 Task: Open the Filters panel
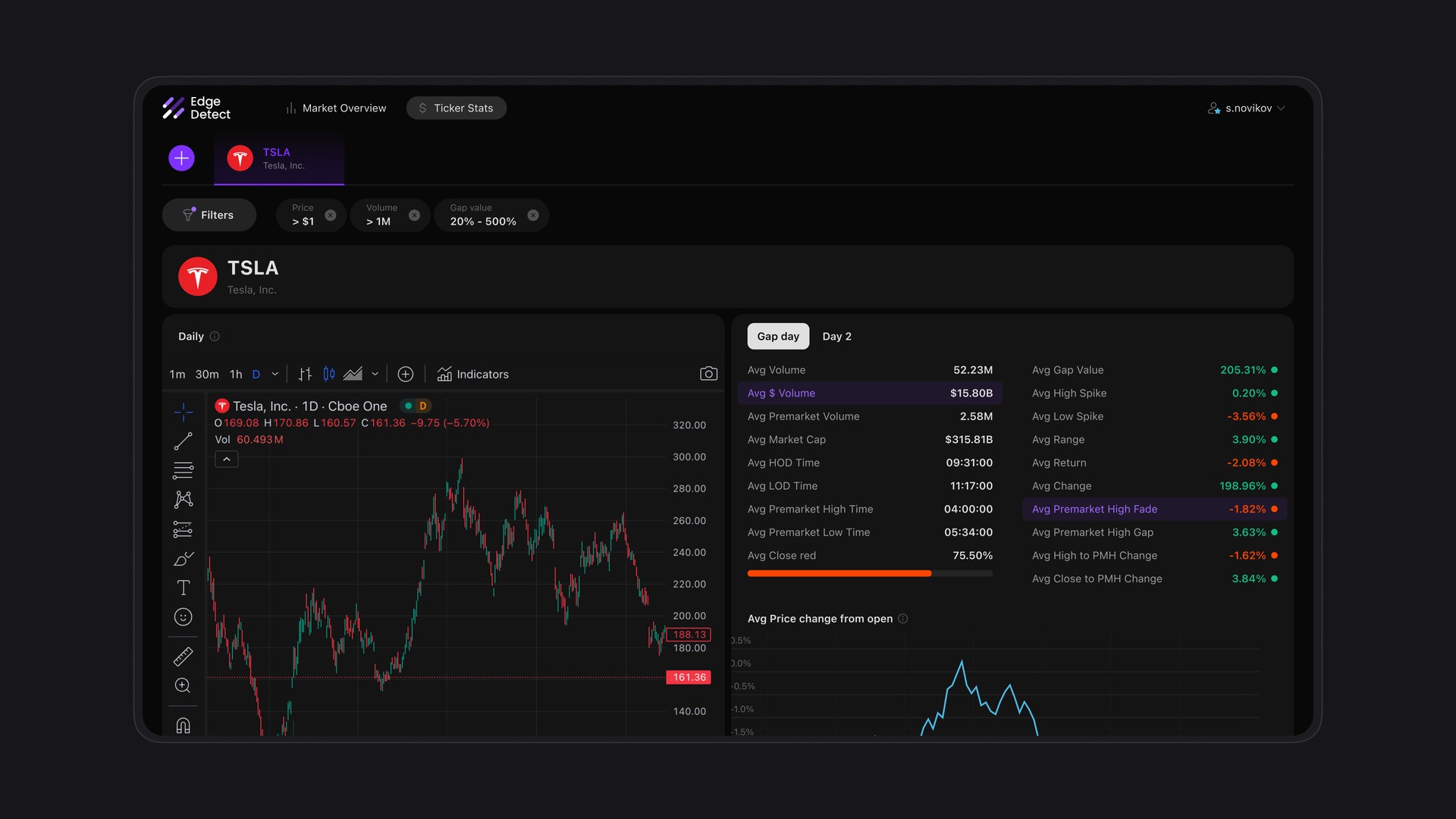coord(209,215)
